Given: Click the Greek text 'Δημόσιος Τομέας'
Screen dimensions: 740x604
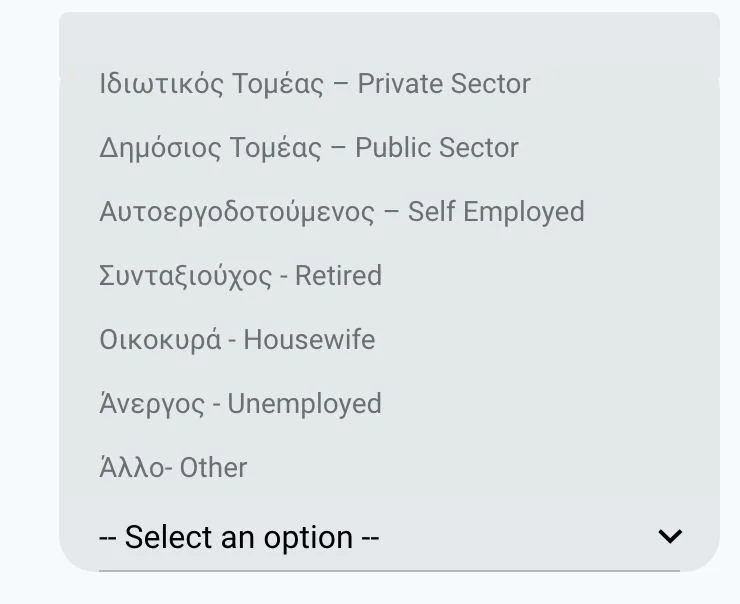Looking at the screenshot, I should [x=210, y=148].
